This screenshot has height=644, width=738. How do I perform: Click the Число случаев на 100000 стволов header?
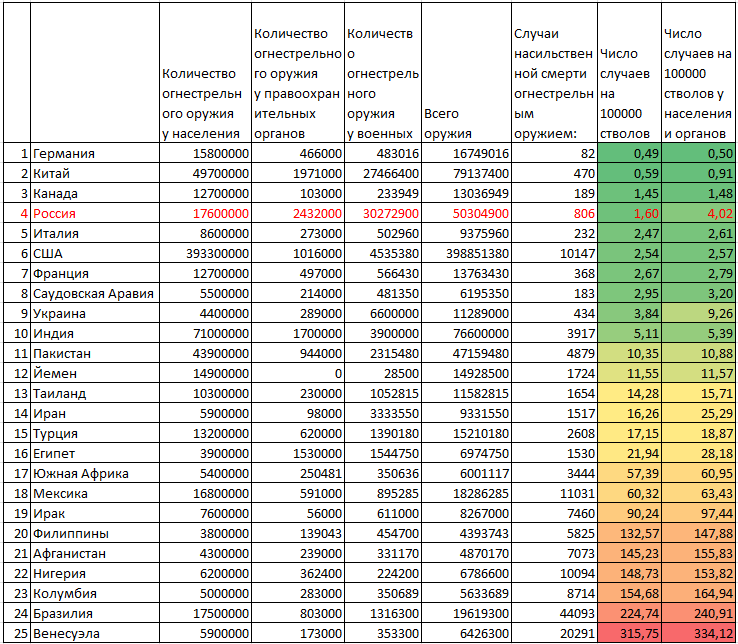point(630,73)
